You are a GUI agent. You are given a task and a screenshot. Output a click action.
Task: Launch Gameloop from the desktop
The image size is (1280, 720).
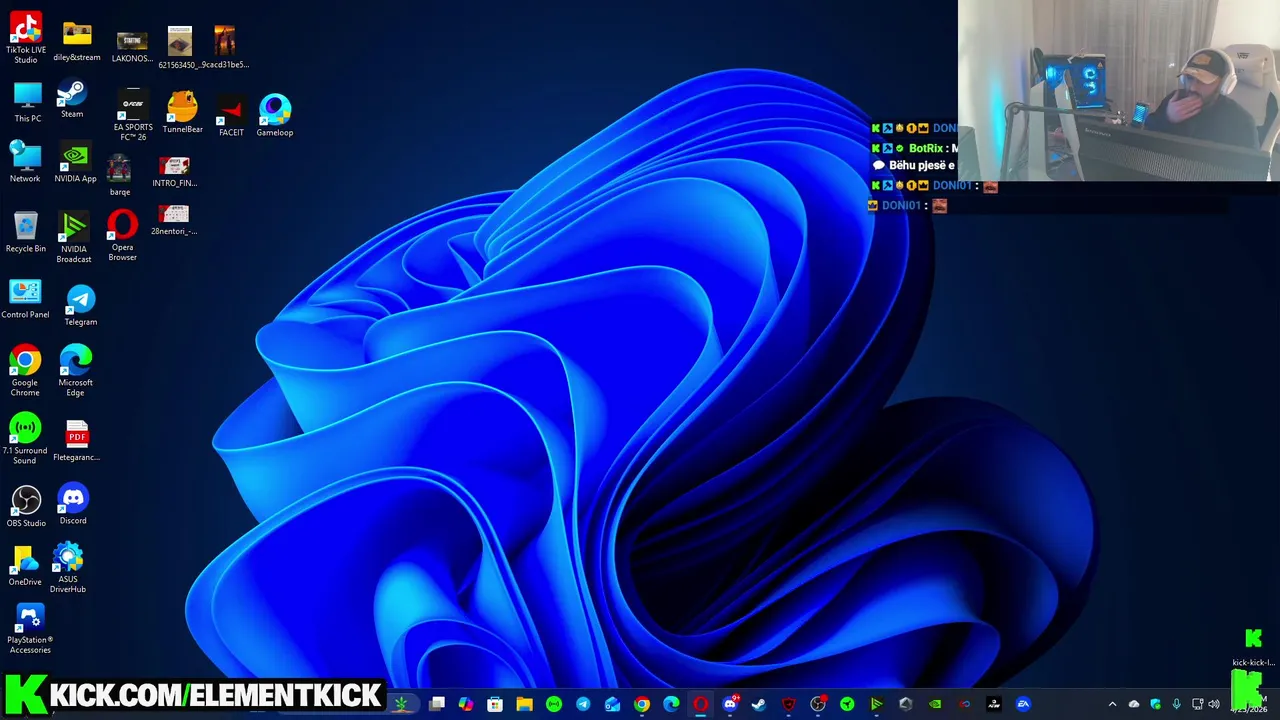(x=275, y=116)
